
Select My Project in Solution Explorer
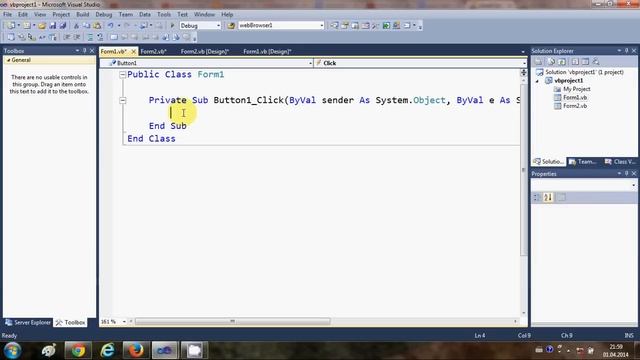click(x=576, y=89)
